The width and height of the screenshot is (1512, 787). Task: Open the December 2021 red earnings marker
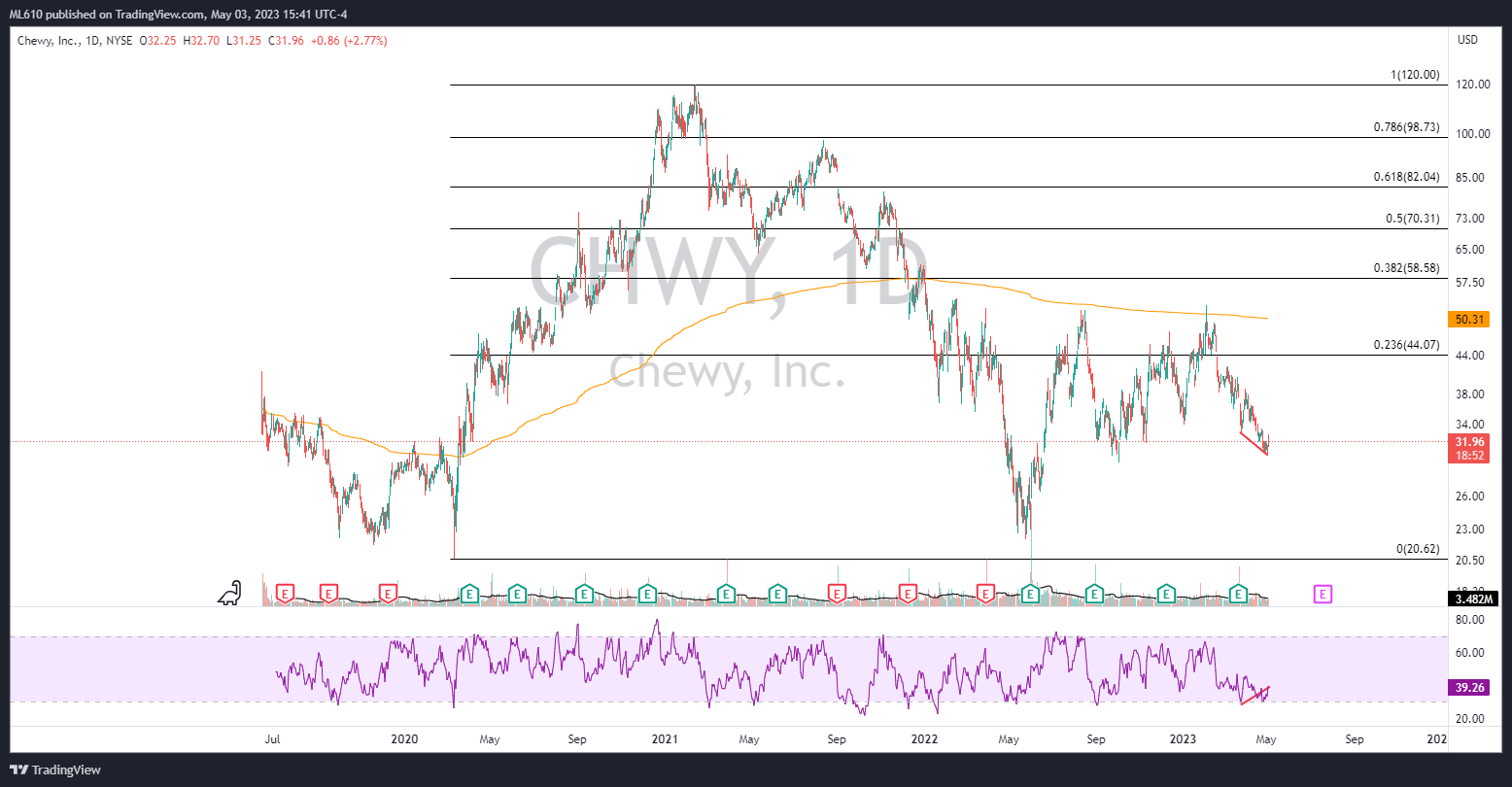[x=908, y=592]
